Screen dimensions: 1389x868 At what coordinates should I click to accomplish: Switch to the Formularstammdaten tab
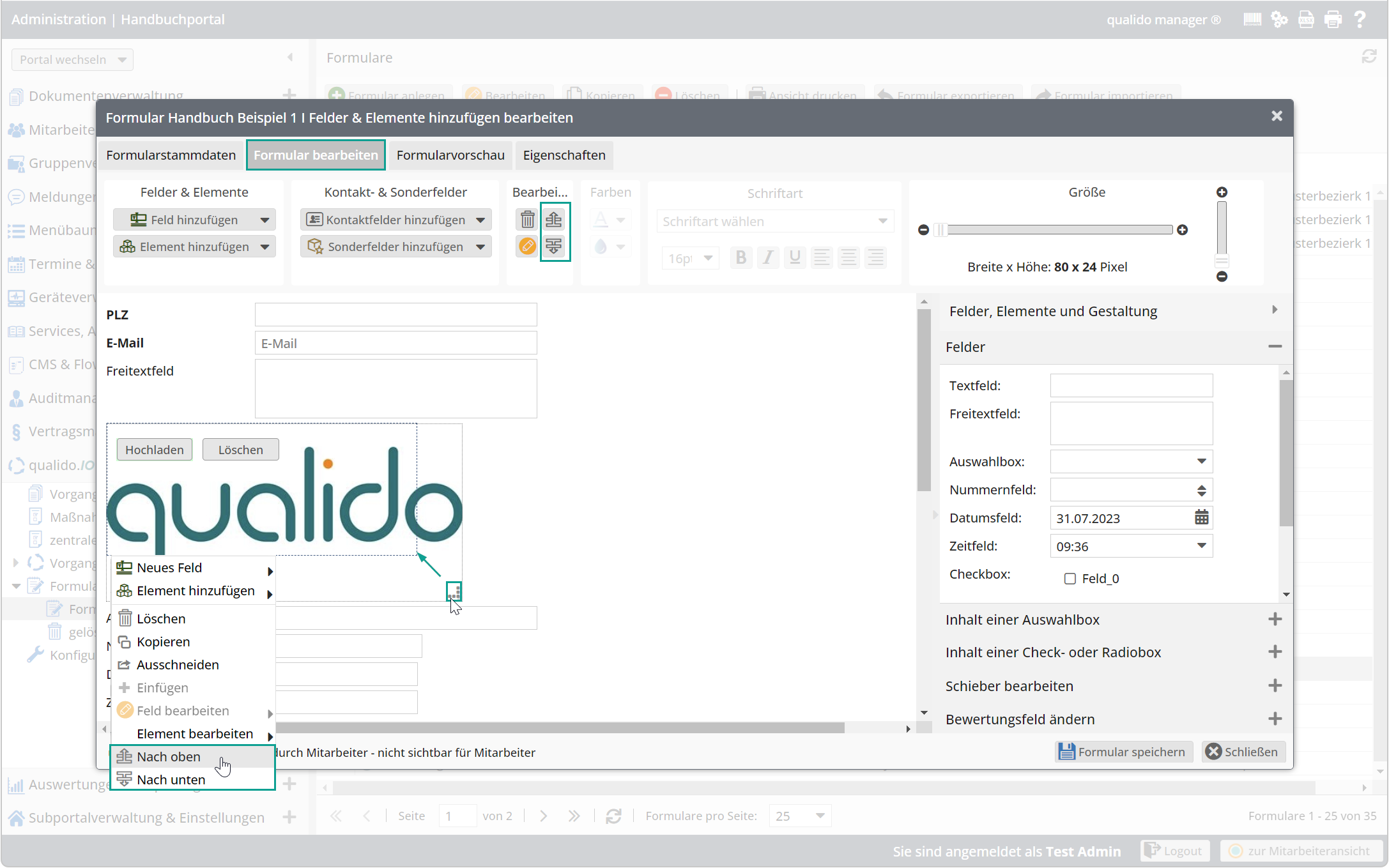pos(171,155)
